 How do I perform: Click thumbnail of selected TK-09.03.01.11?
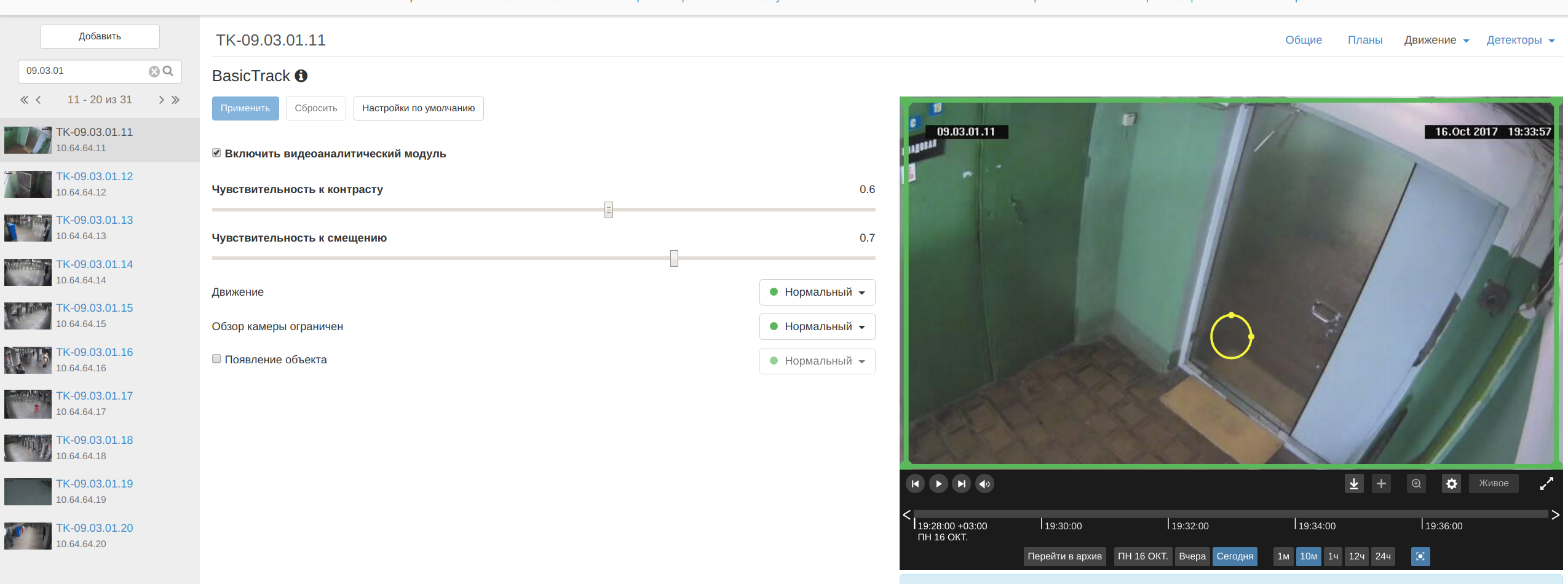click(x=28, y=140)
